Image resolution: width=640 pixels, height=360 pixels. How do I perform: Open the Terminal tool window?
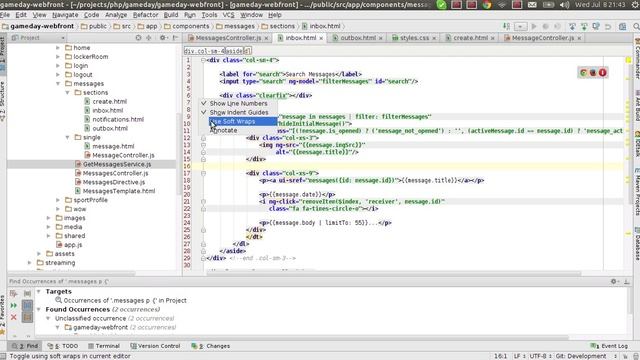pos(104,346)
